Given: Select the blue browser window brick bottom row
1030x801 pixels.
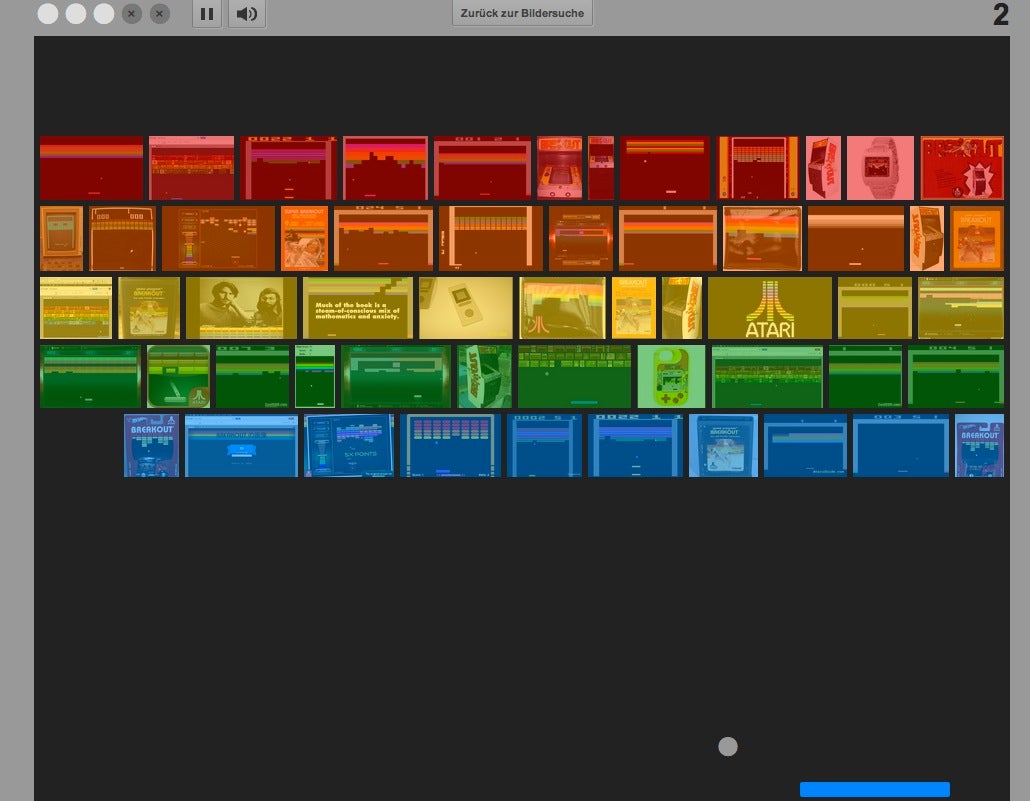Looking at the screenshot, I should tap(240, 445).
